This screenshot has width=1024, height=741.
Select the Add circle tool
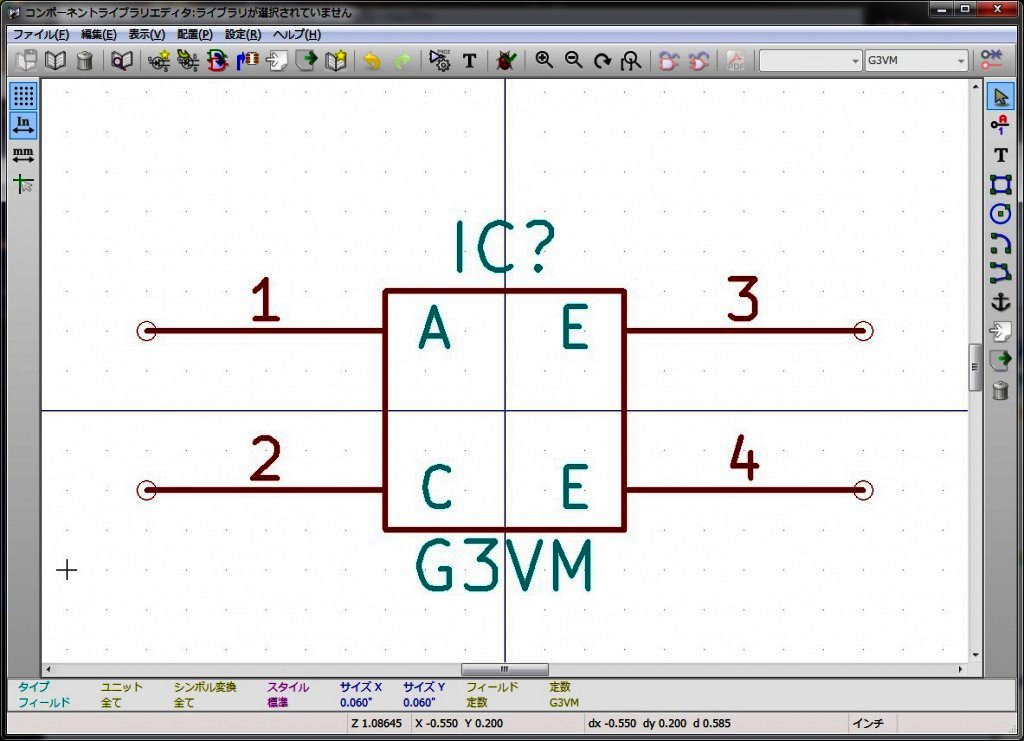pyautogui.click(x=999, y=213)
